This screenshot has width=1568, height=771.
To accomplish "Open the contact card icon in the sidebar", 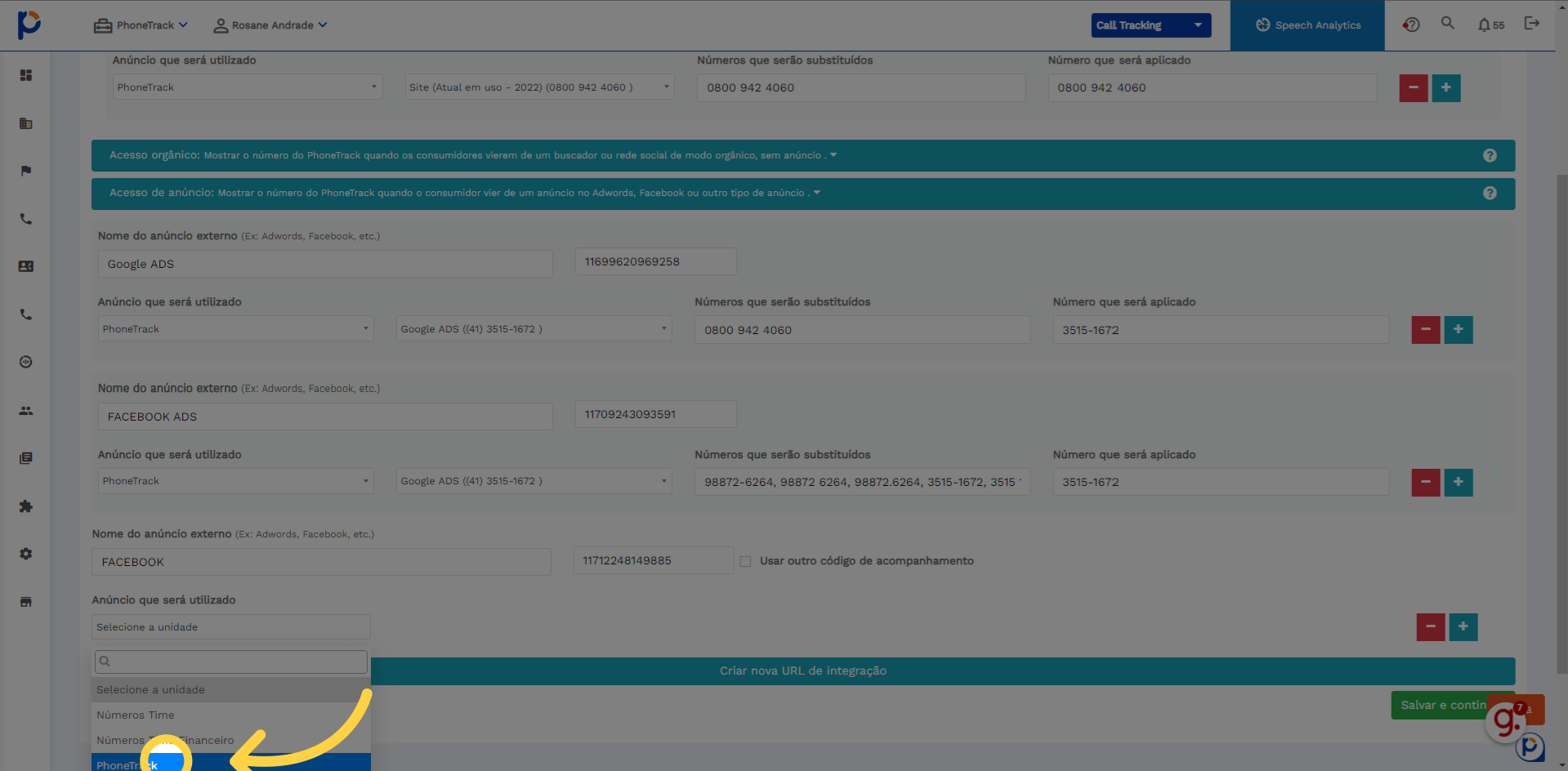I will coord(26,266).
